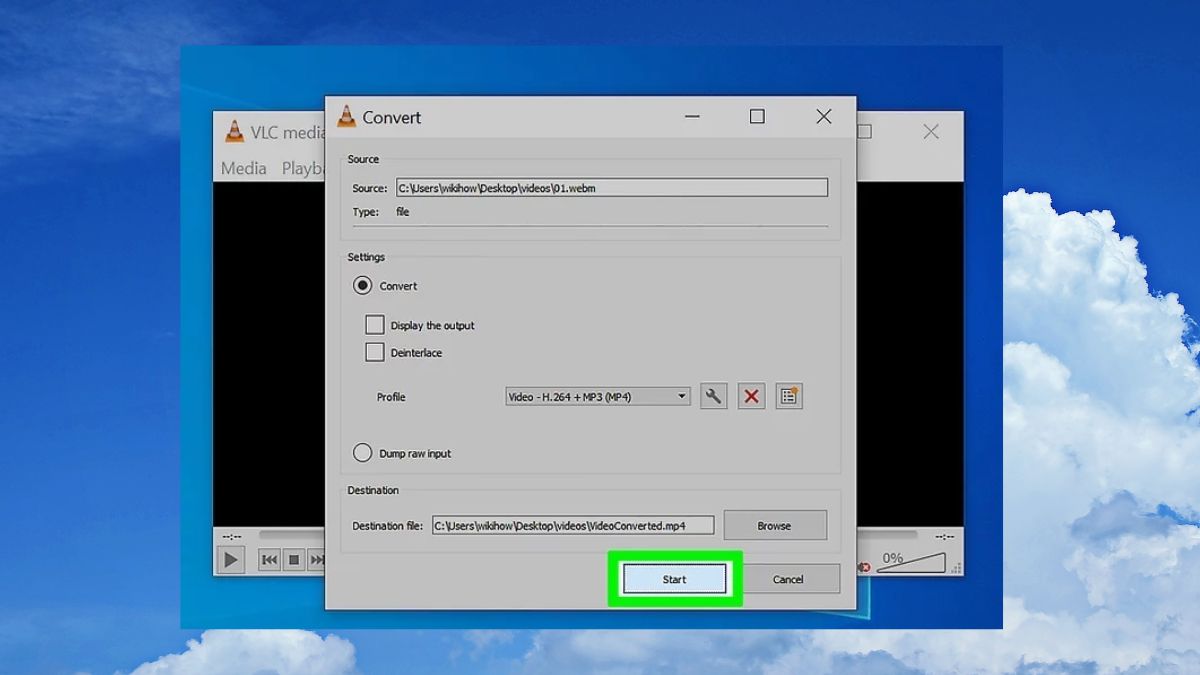Adjust the VLC volume slider at 0%
The image size is (1200, 675).
[x=912, y=562]
